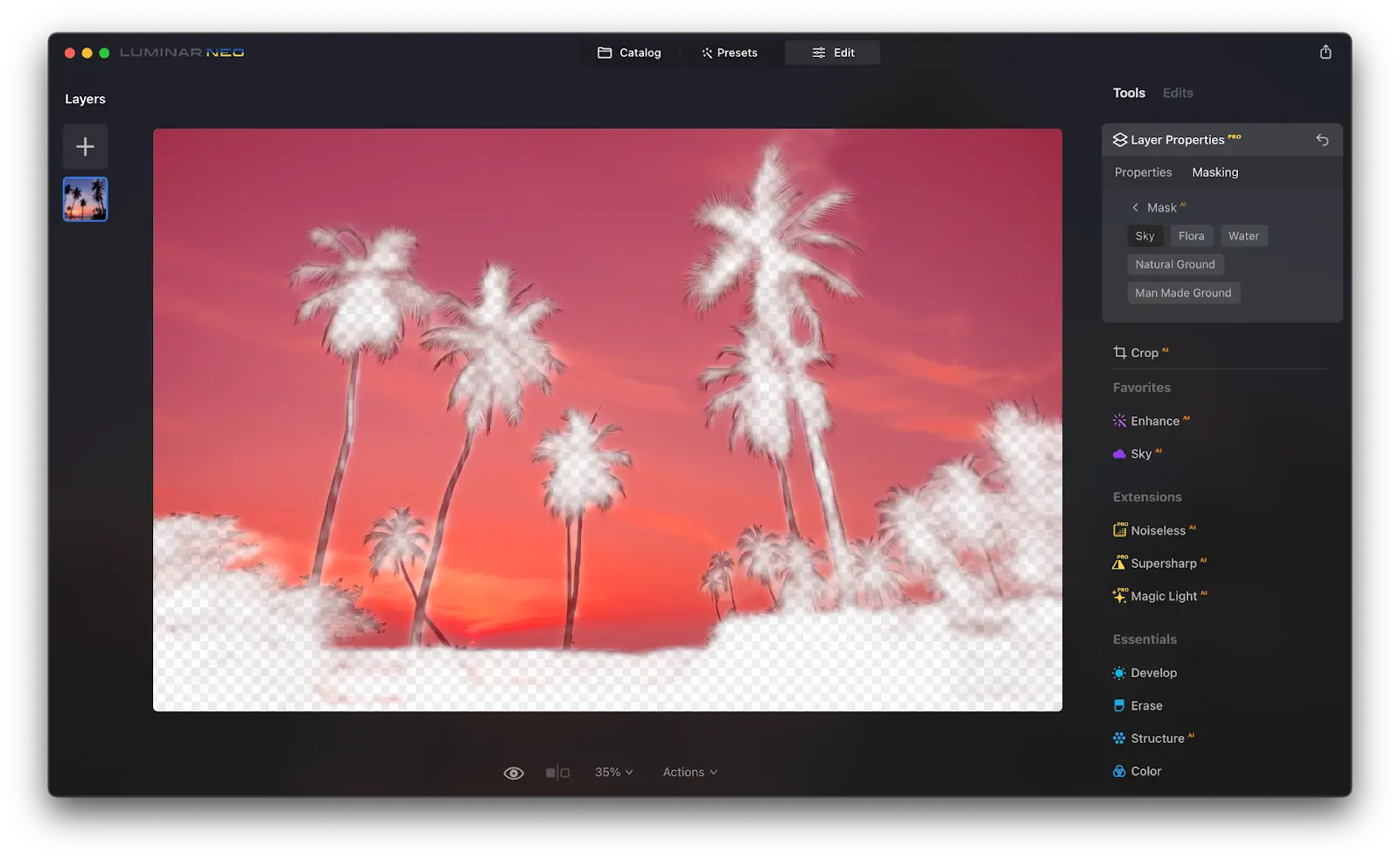Click the Presets sparkle icon

click(707, 52)
